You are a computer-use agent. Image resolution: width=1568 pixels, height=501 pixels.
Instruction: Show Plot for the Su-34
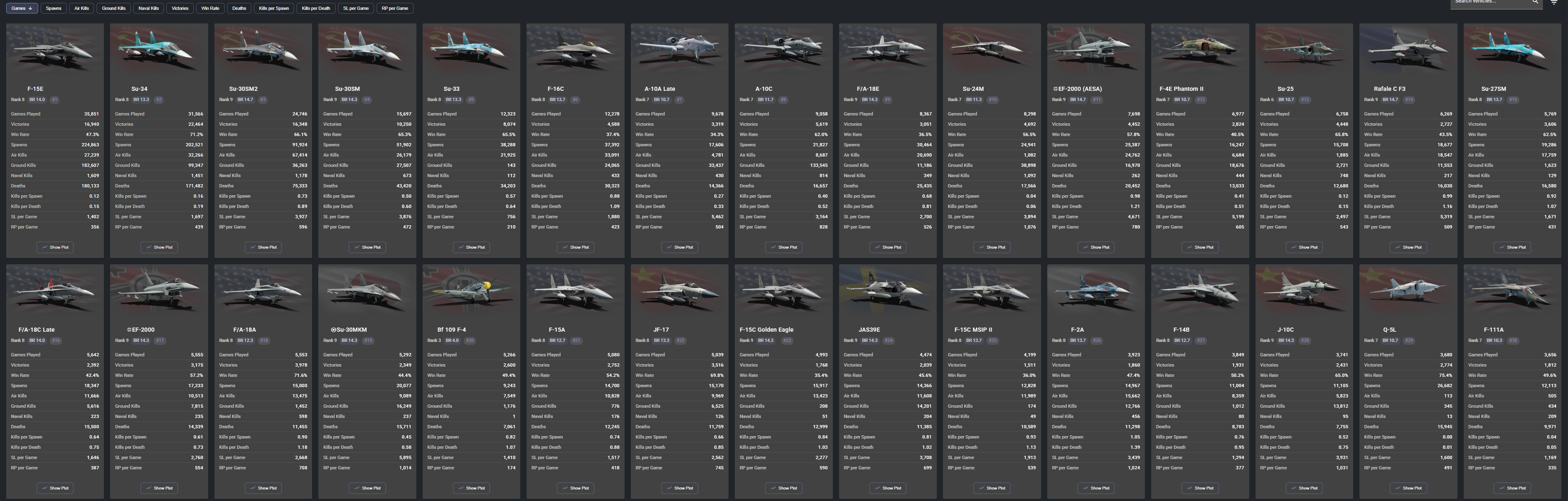(159, 247)
